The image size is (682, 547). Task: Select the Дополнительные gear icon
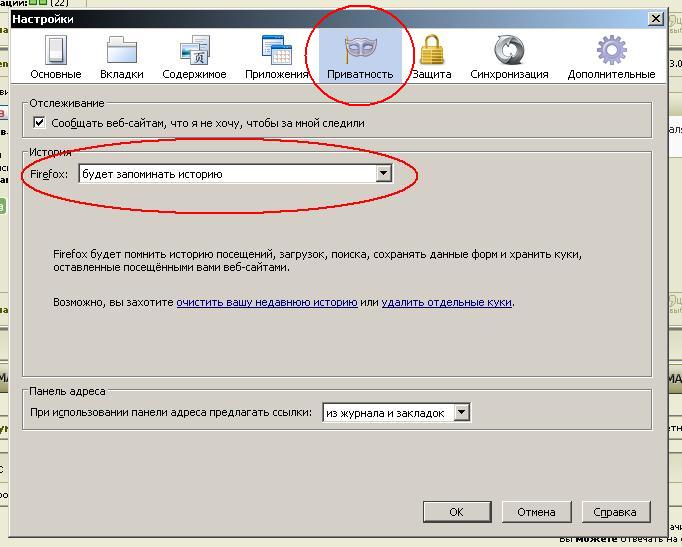[x=611, y=49]
